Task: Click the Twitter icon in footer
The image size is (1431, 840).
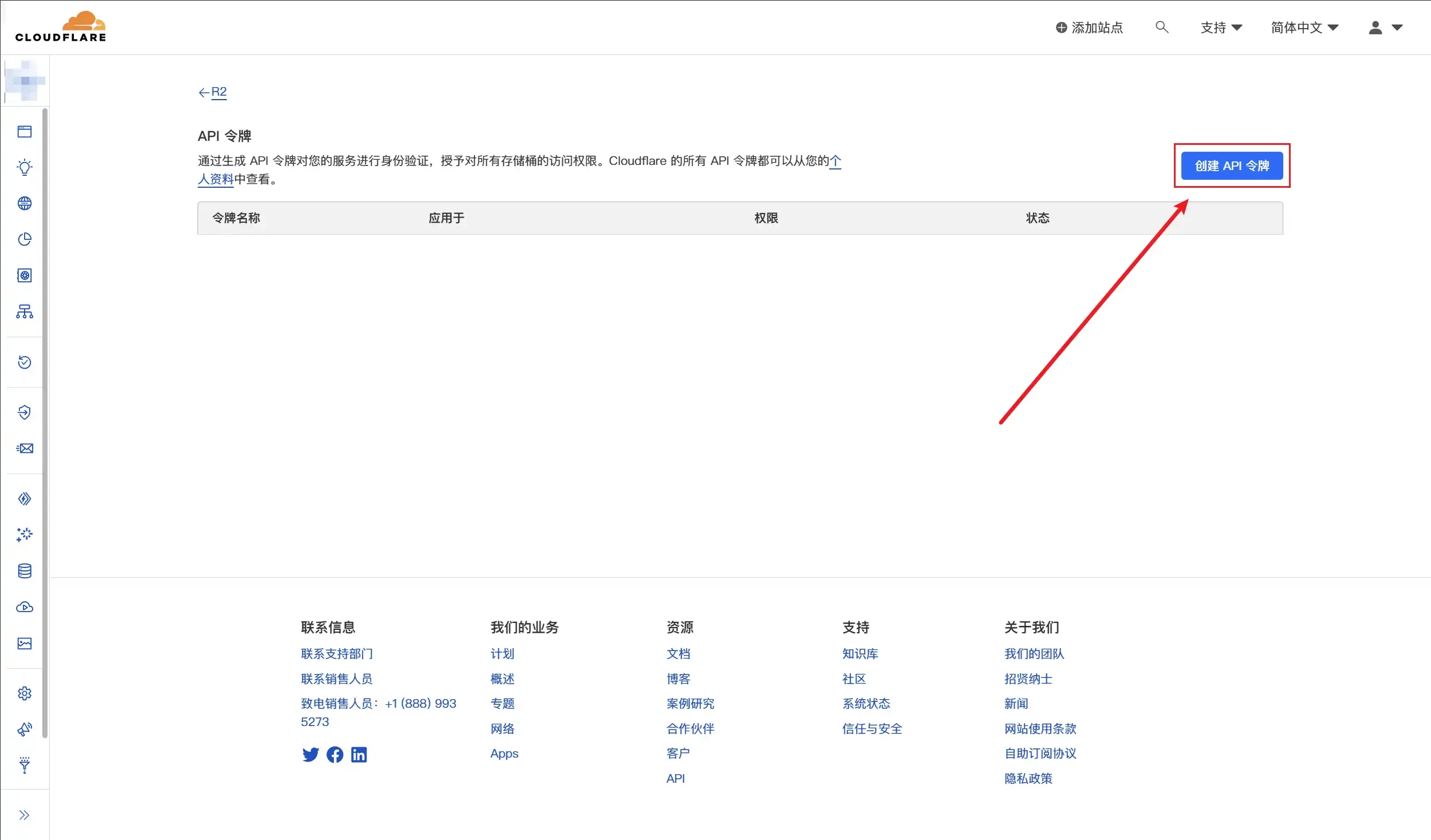Action: tap(310, 755)
